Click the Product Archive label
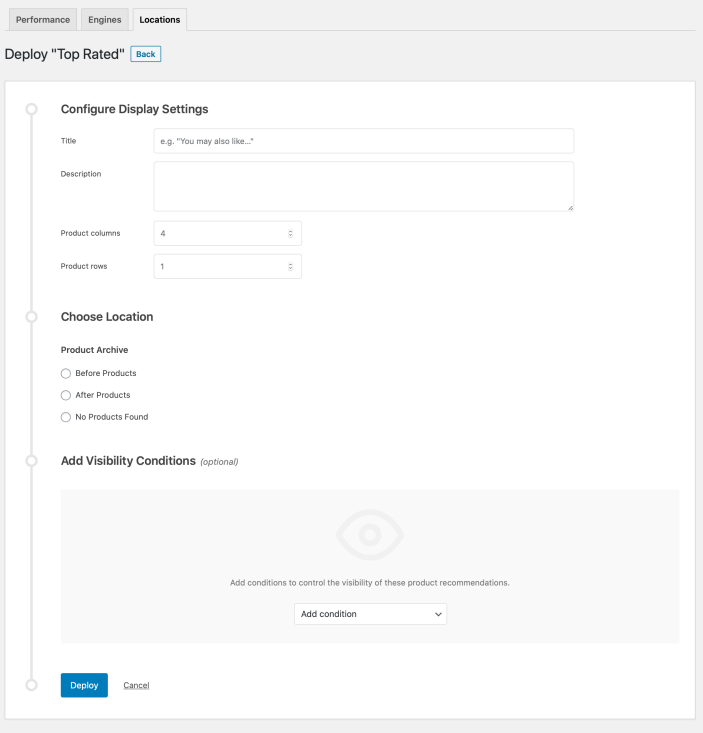The width and height of the screenshot is (703, 733). pos(94,350)
